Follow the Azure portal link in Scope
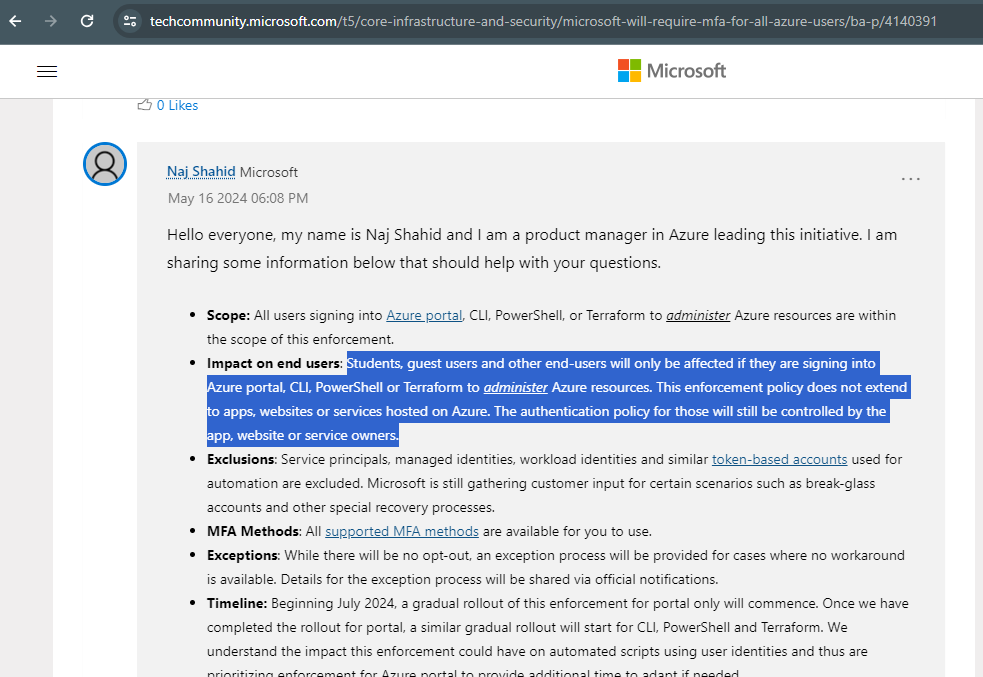The image size is (983, 677). tap(424, 315)
